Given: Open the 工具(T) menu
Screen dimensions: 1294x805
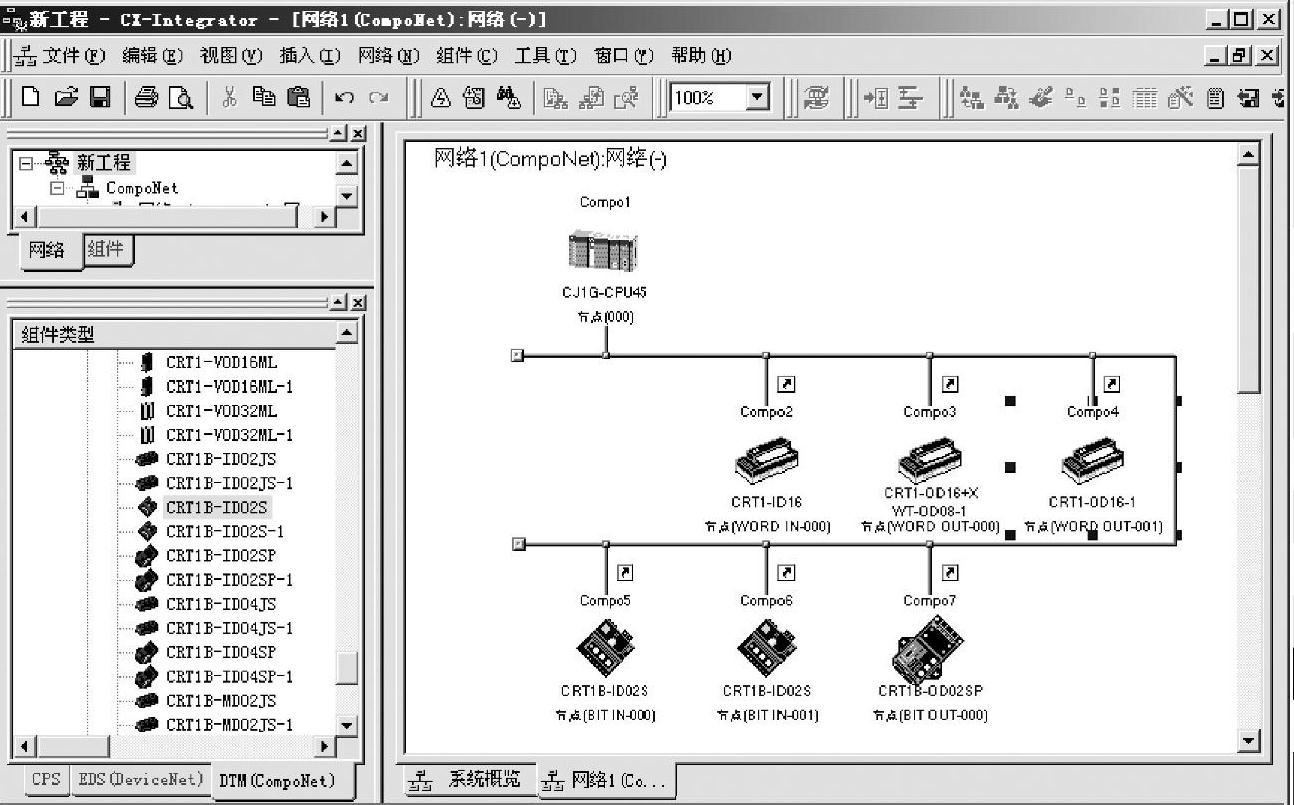Looking at the screenshot, I should click(x=546, y=56).
